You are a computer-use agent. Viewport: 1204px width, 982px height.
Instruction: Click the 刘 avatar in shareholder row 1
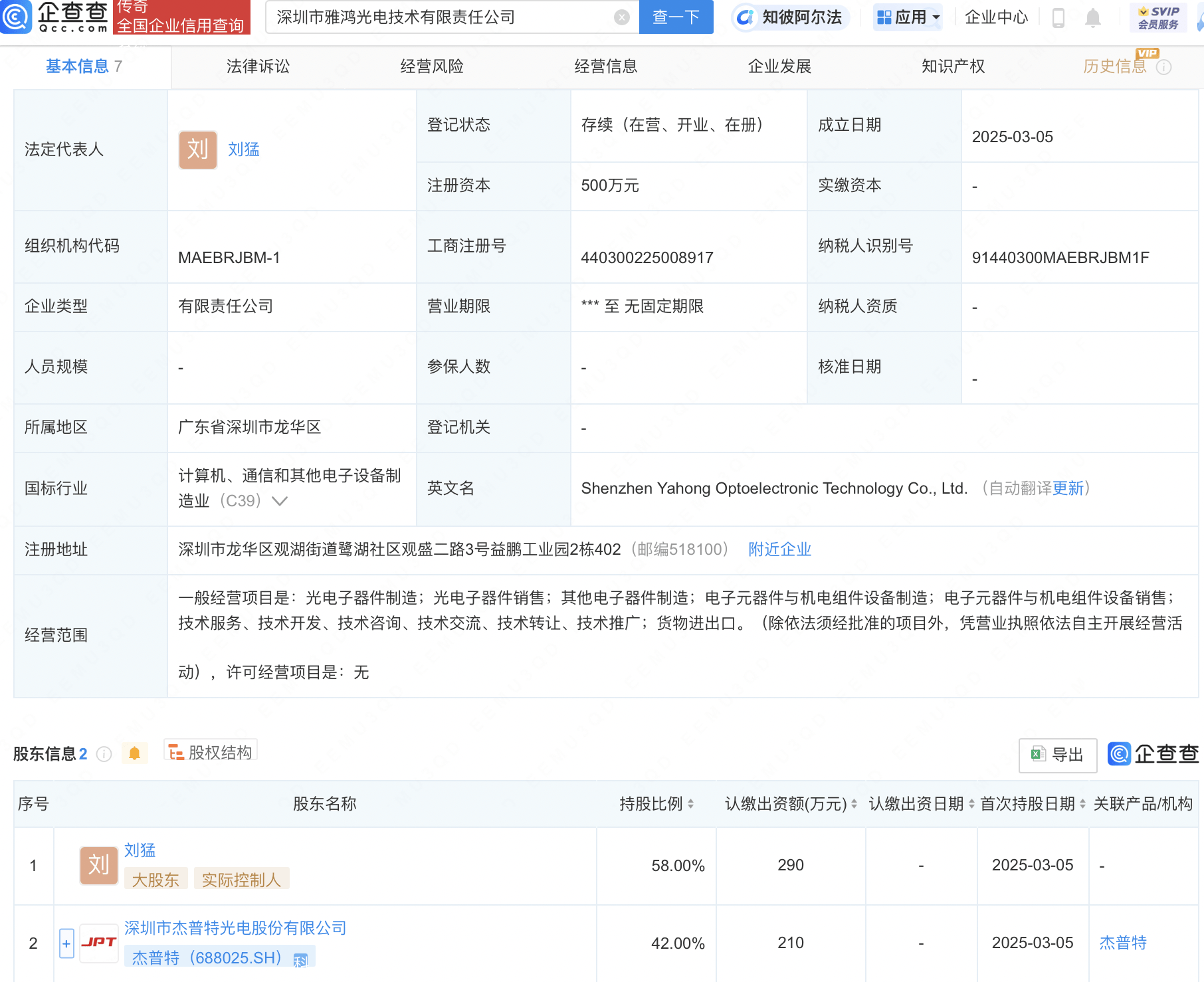coord(98,865)
